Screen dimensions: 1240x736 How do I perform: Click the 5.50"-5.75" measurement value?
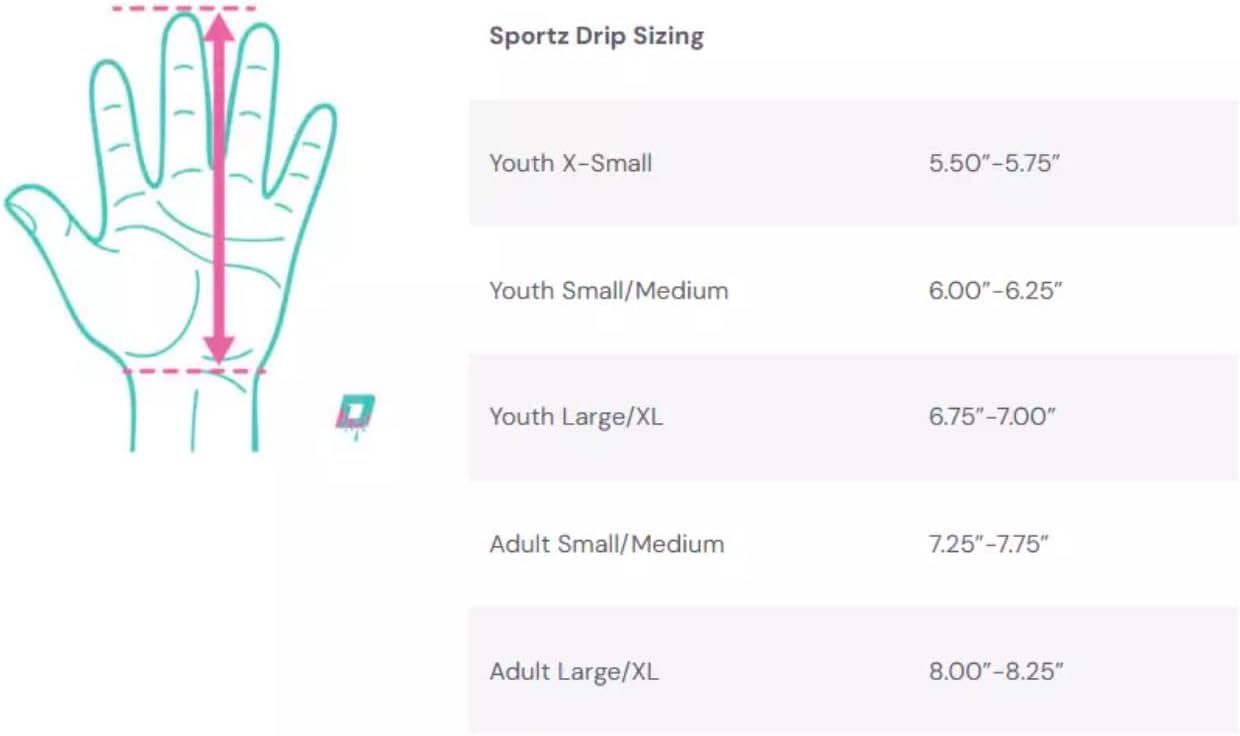[994, 163]
